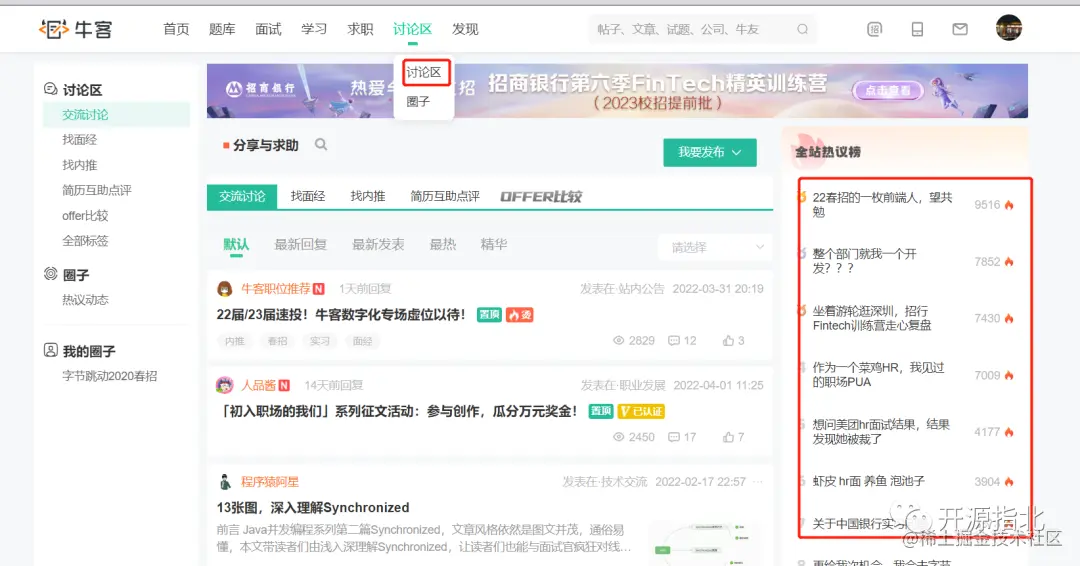
Task: Click the 实习 tag on first post
Action: pos(320,341)
